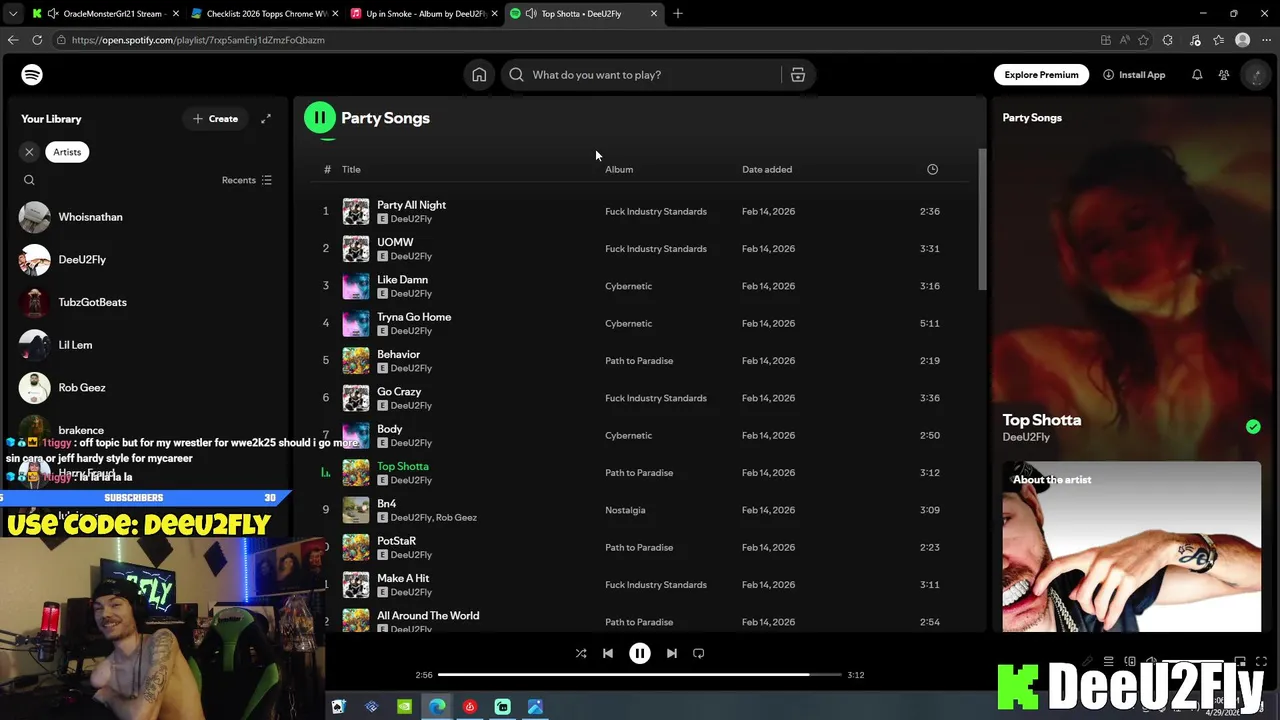Screen dimensions: 1280x720
Task: Go to Spotify Home icon
Action: pos(479,75)
